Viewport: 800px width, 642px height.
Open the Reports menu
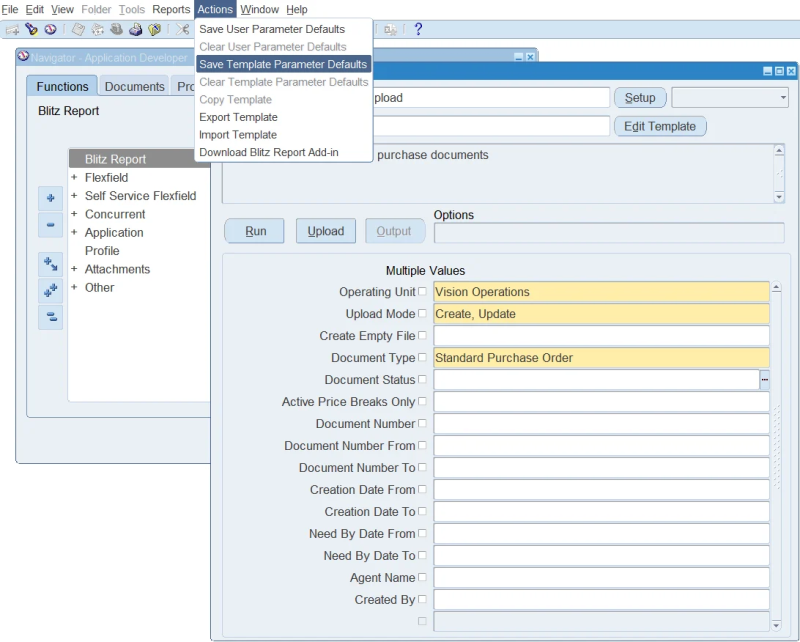click(x=171, y=9)
